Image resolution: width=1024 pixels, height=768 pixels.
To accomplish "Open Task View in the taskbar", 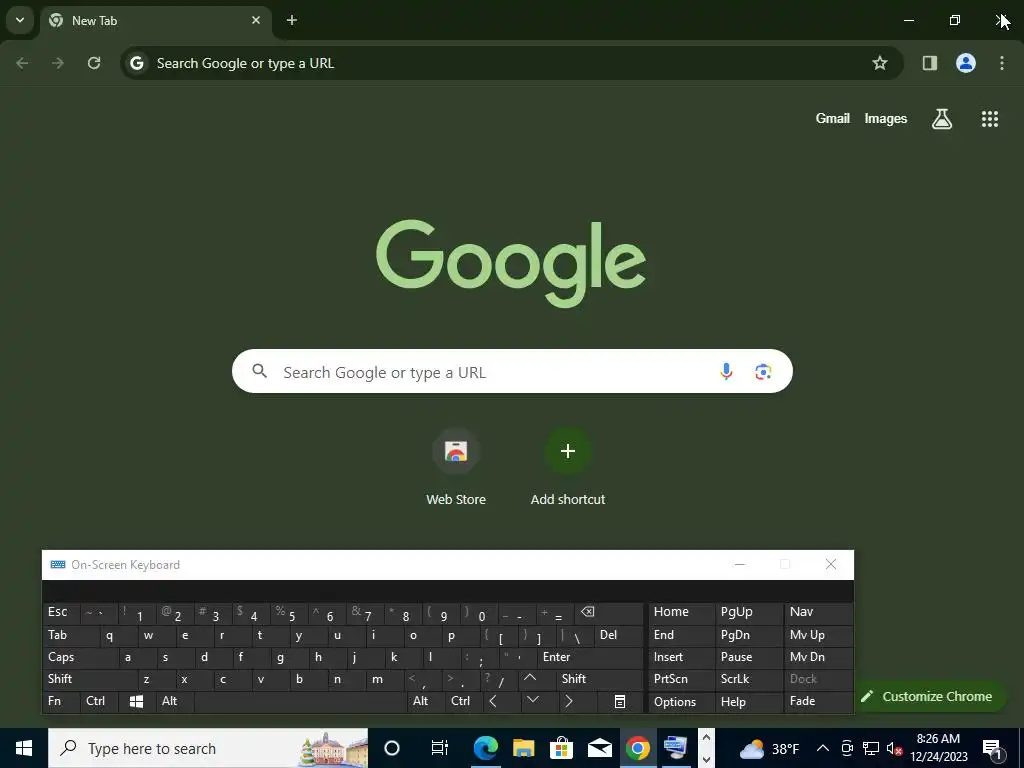I will (x=440, y=748).
